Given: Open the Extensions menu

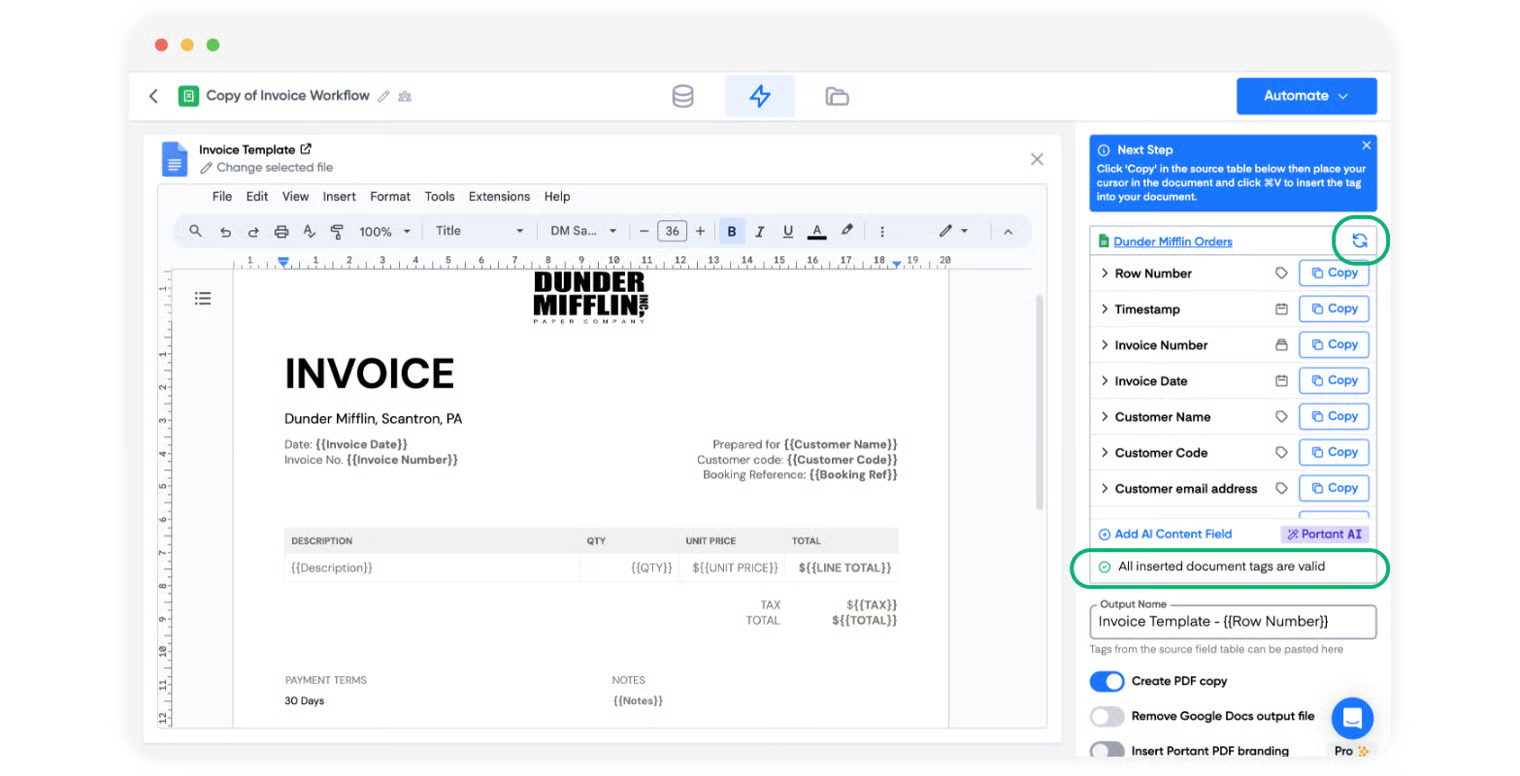Looking at the screenshot, I should 499,197.
